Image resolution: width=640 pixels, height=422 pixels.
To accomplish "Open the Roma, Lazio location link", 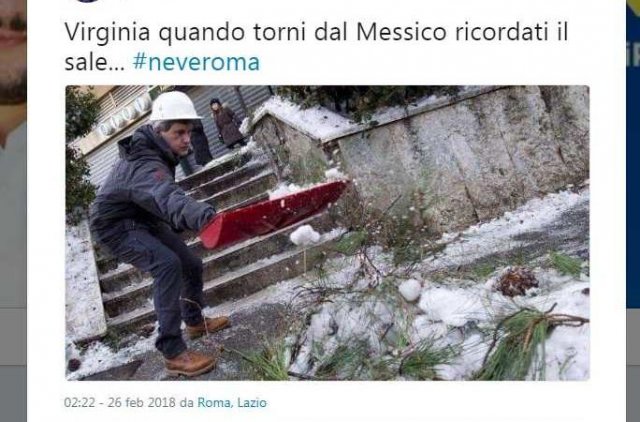I will point(232,403).
